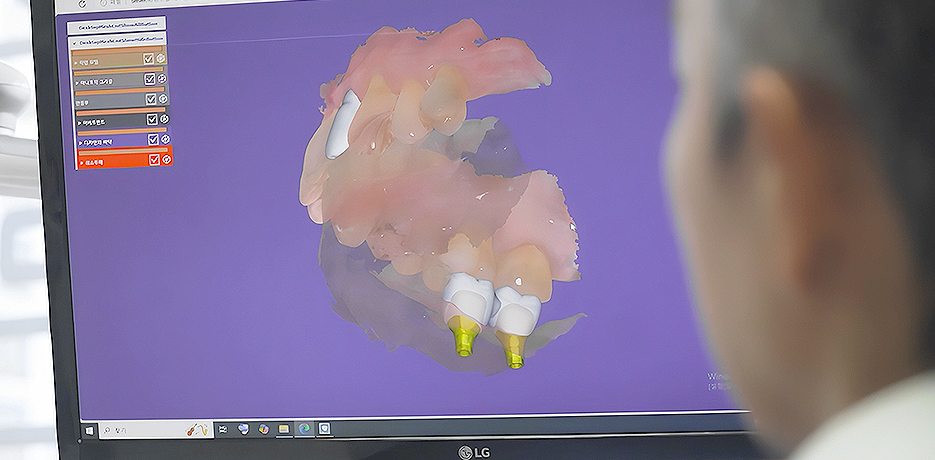Uncheck the orange-red row's checkbox
935x460 pixels.
[x=154, y=159]
